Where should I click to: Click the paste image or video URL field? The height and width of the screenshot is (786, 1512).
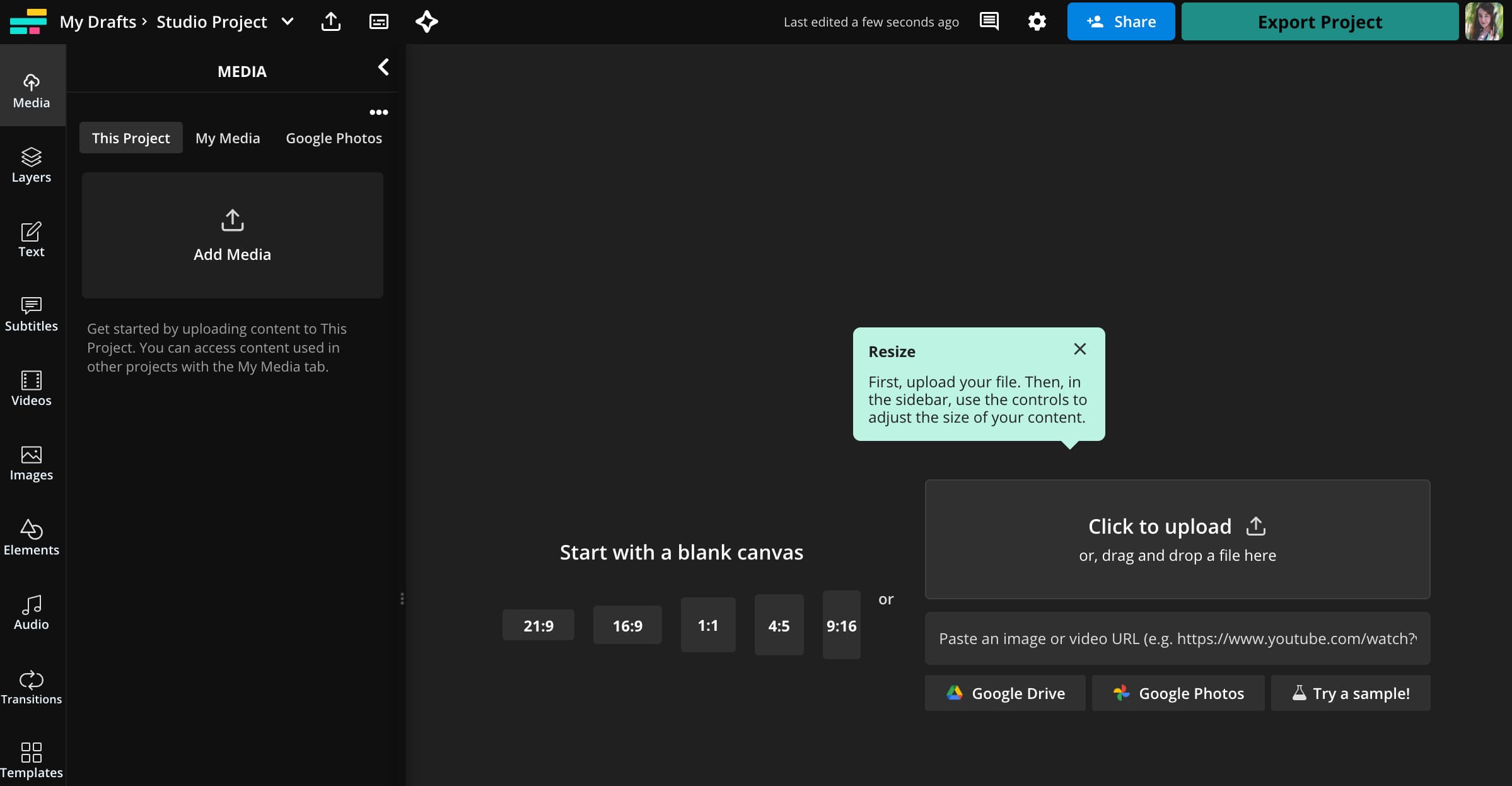(x=1177, y=638)
